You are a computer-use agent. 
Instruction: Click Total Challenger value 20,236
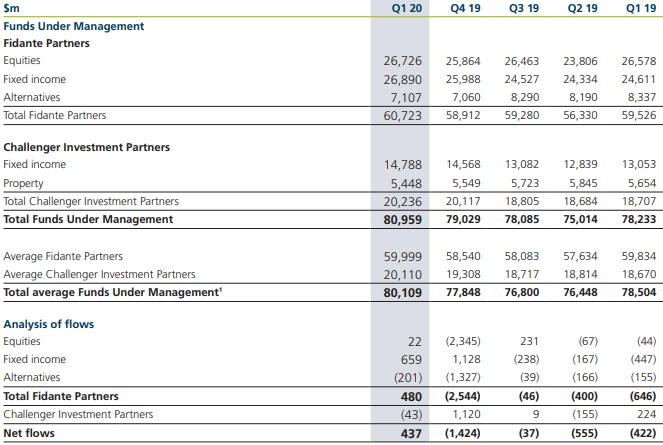(x=403, y=202)
